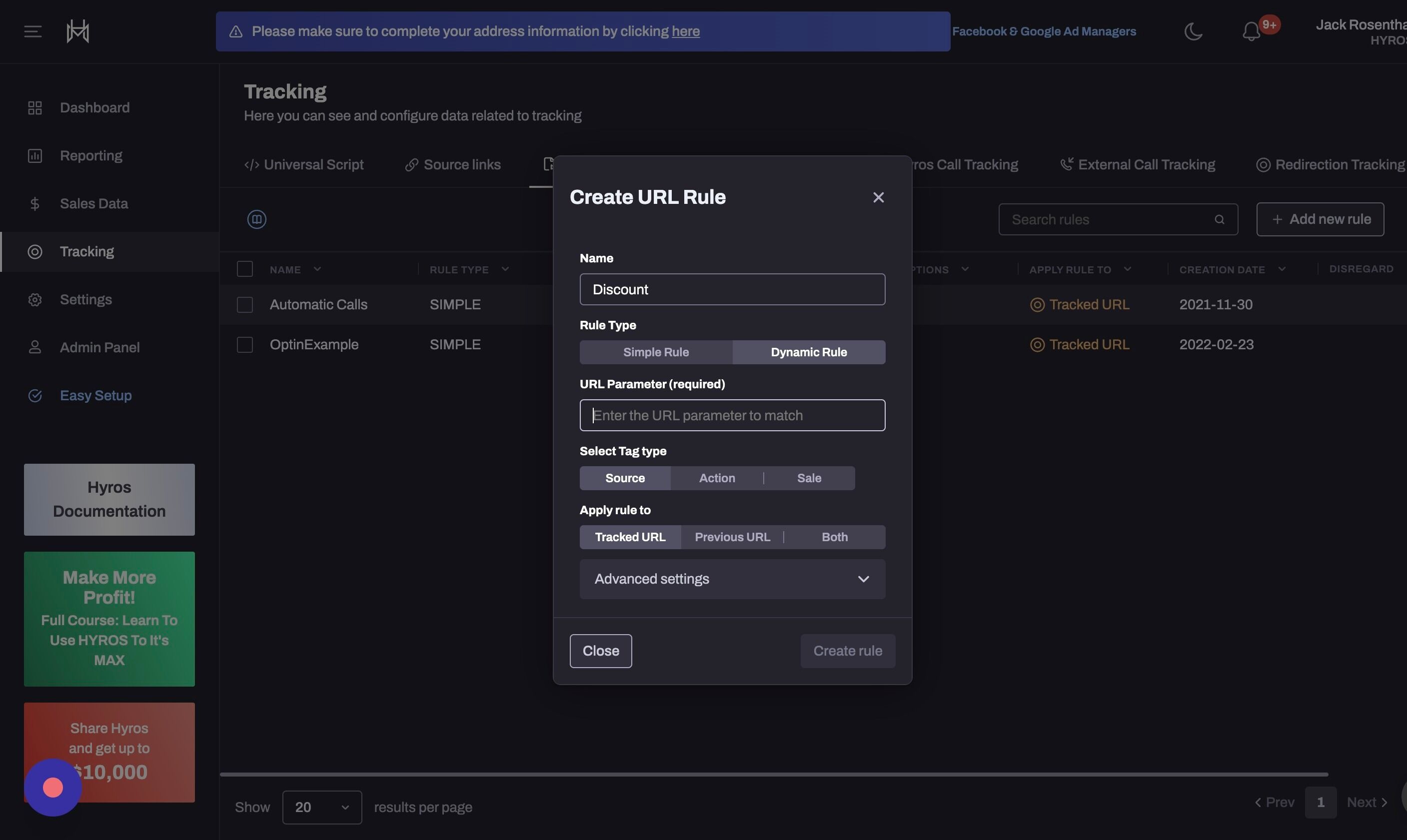Close the Create URL Rule dialog with X
The image size is (1407, 840).
pos(878,197)
